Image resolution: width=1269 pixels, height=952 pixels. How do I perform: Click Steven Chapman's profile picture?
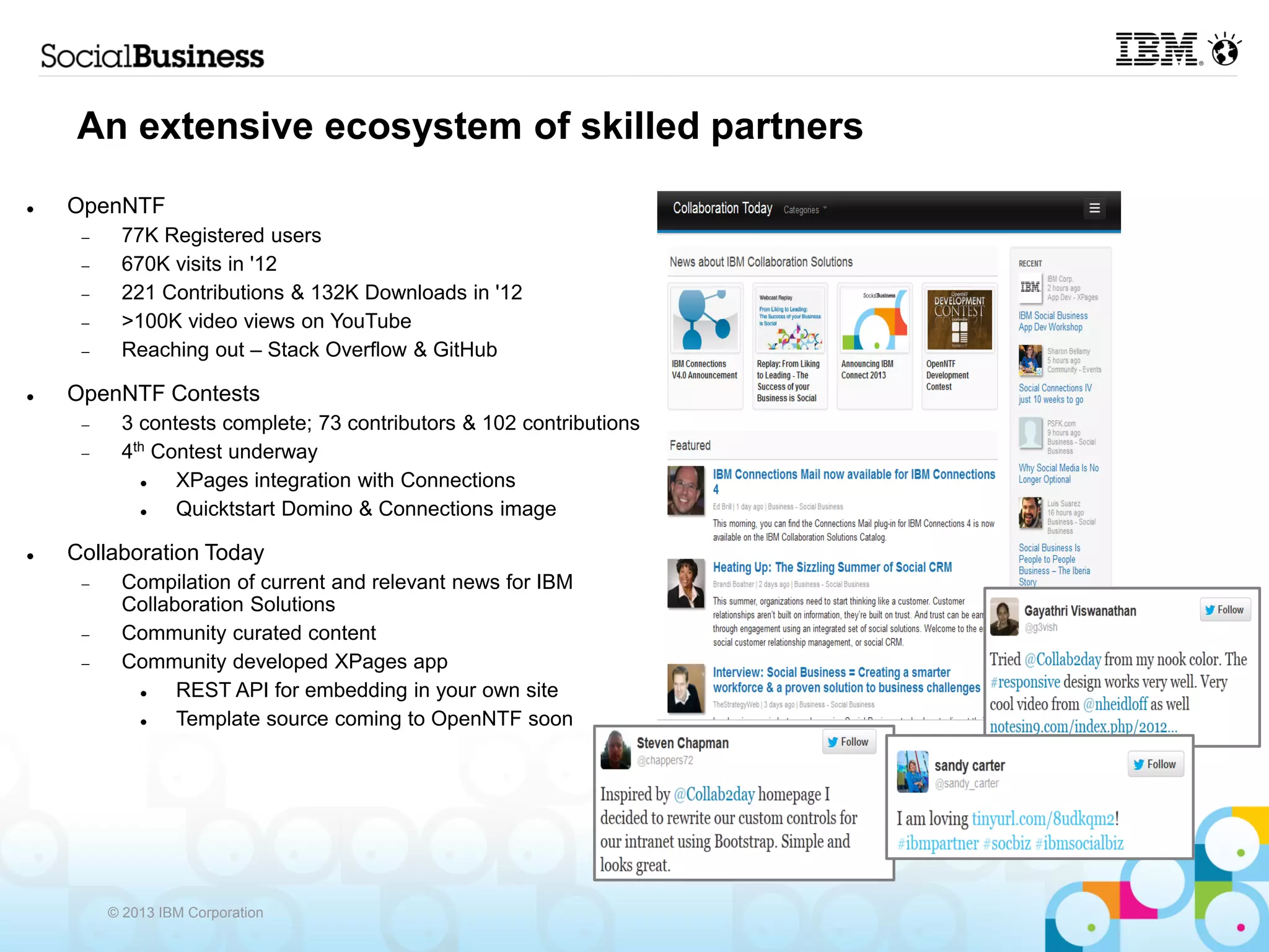[615, 749]
